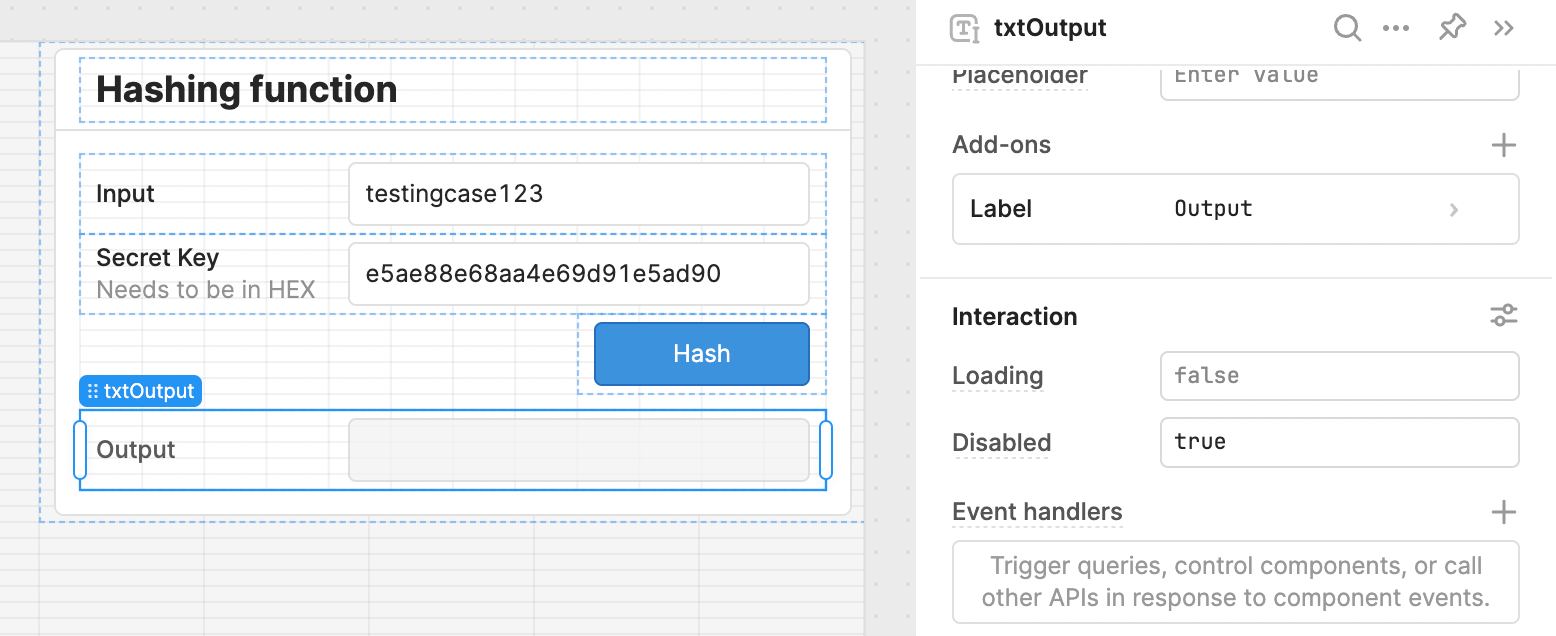Edit the Disabled field set to true

[1339, 442]
